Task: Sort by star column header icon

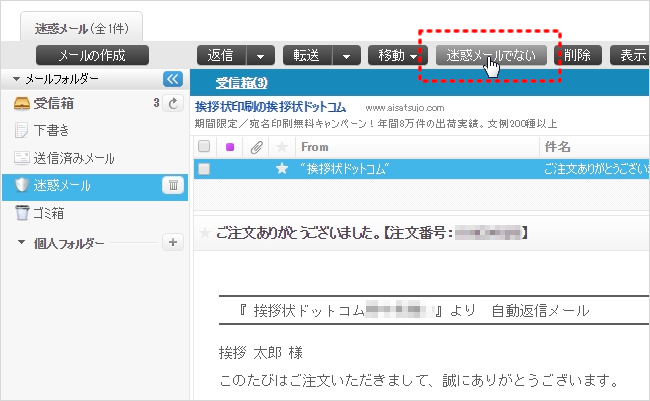Action: click(282, 147)
